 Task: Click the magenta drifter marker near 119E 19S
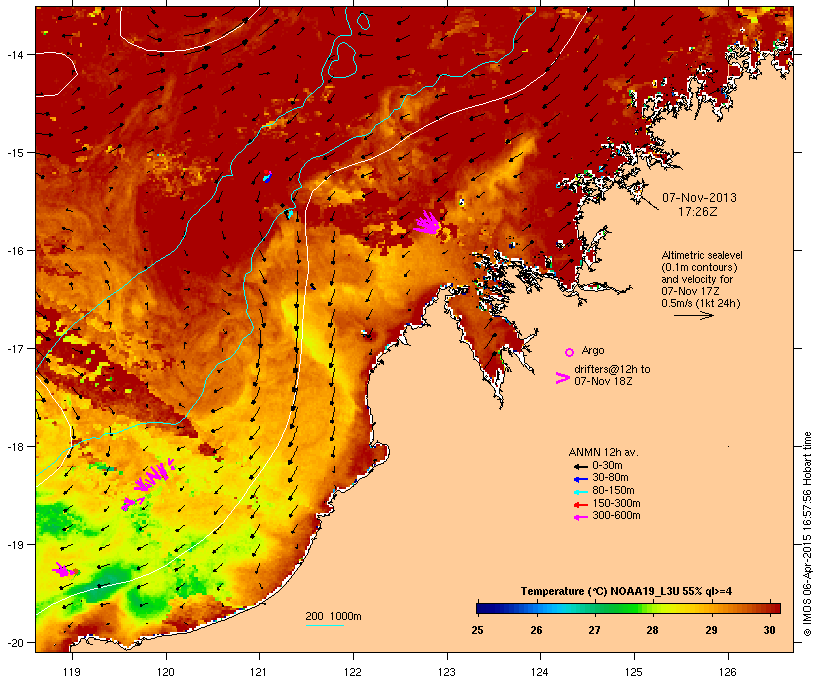(x=64, y=570)
